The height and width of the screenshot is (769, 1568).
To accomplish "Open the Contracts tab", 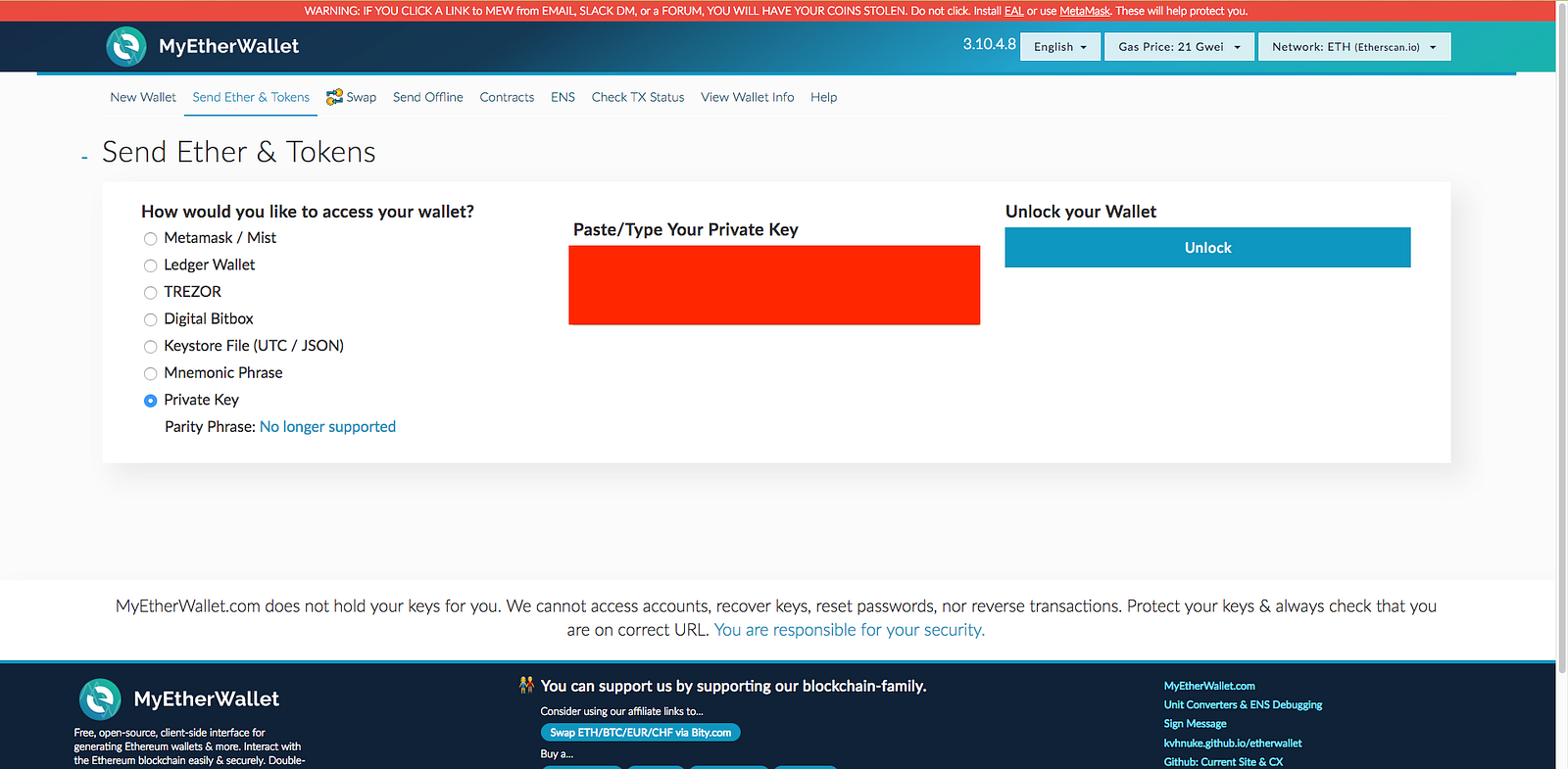I will point(507,97).
